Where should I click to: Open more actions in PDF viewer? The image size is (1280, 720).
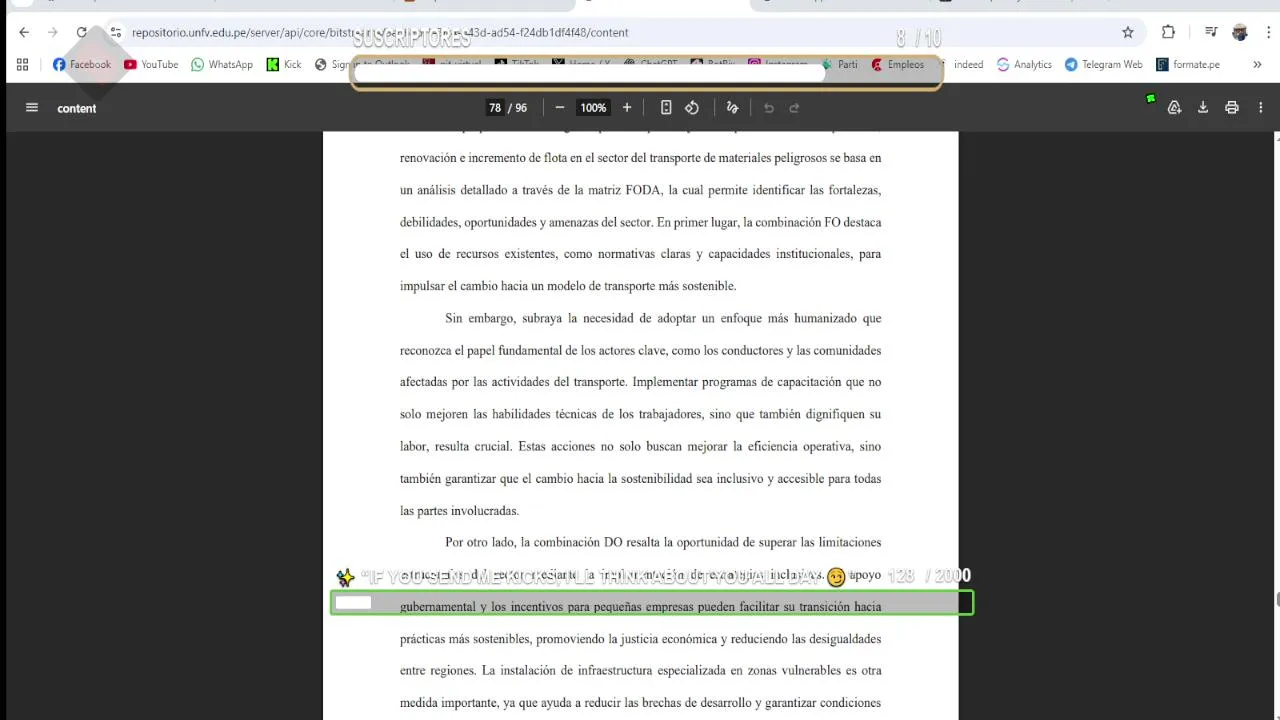1261,108
